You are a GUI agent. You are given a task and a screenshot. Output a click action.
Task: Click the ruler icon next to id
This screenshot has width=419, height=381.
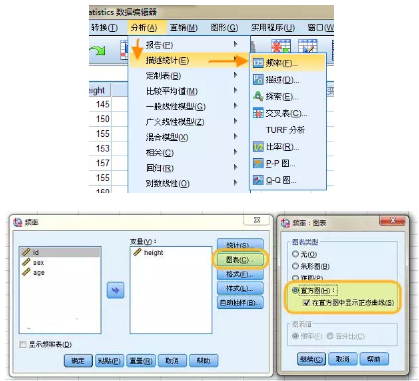26,252
